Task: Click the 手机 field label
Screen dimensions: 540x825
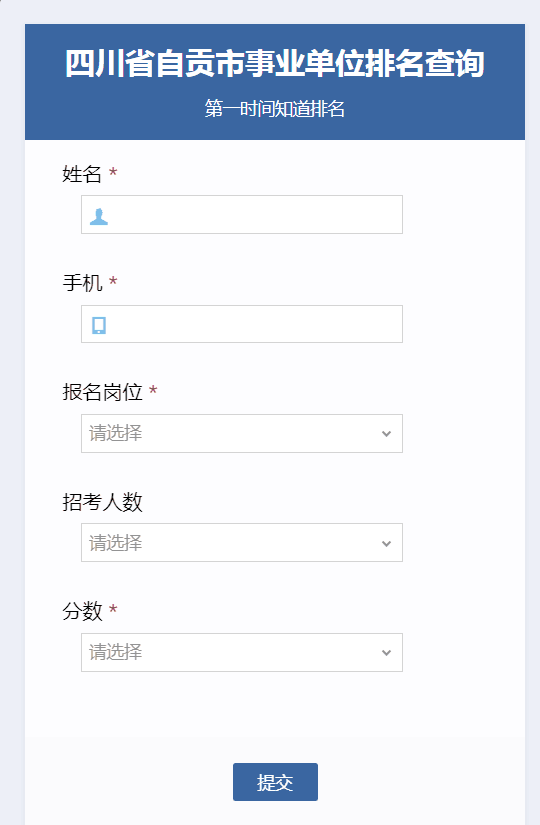Action: (x=82, y=283)
